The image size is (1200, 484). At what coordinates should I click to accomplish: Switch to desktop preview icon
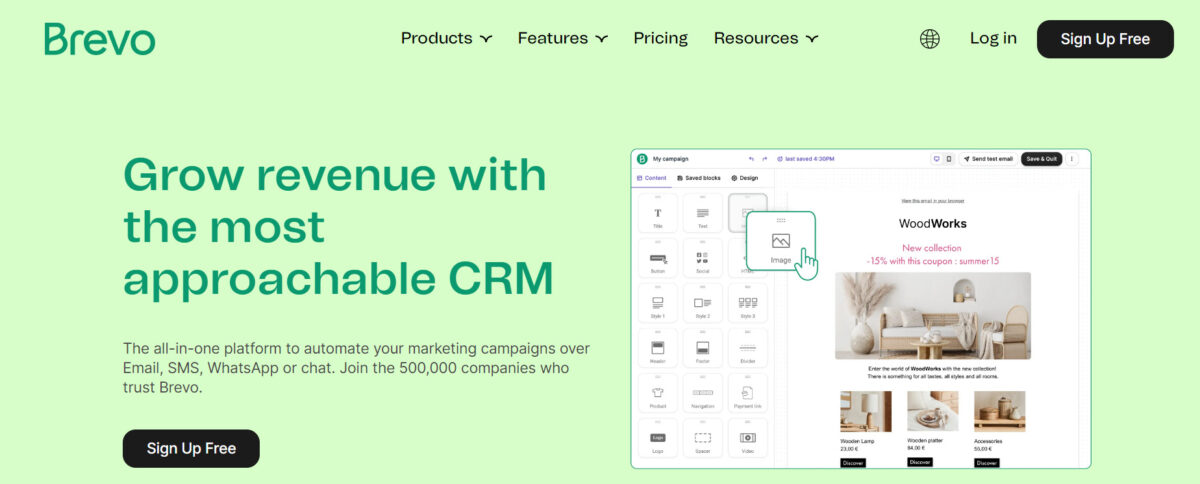pyautogui.click(x=937, y=159)
